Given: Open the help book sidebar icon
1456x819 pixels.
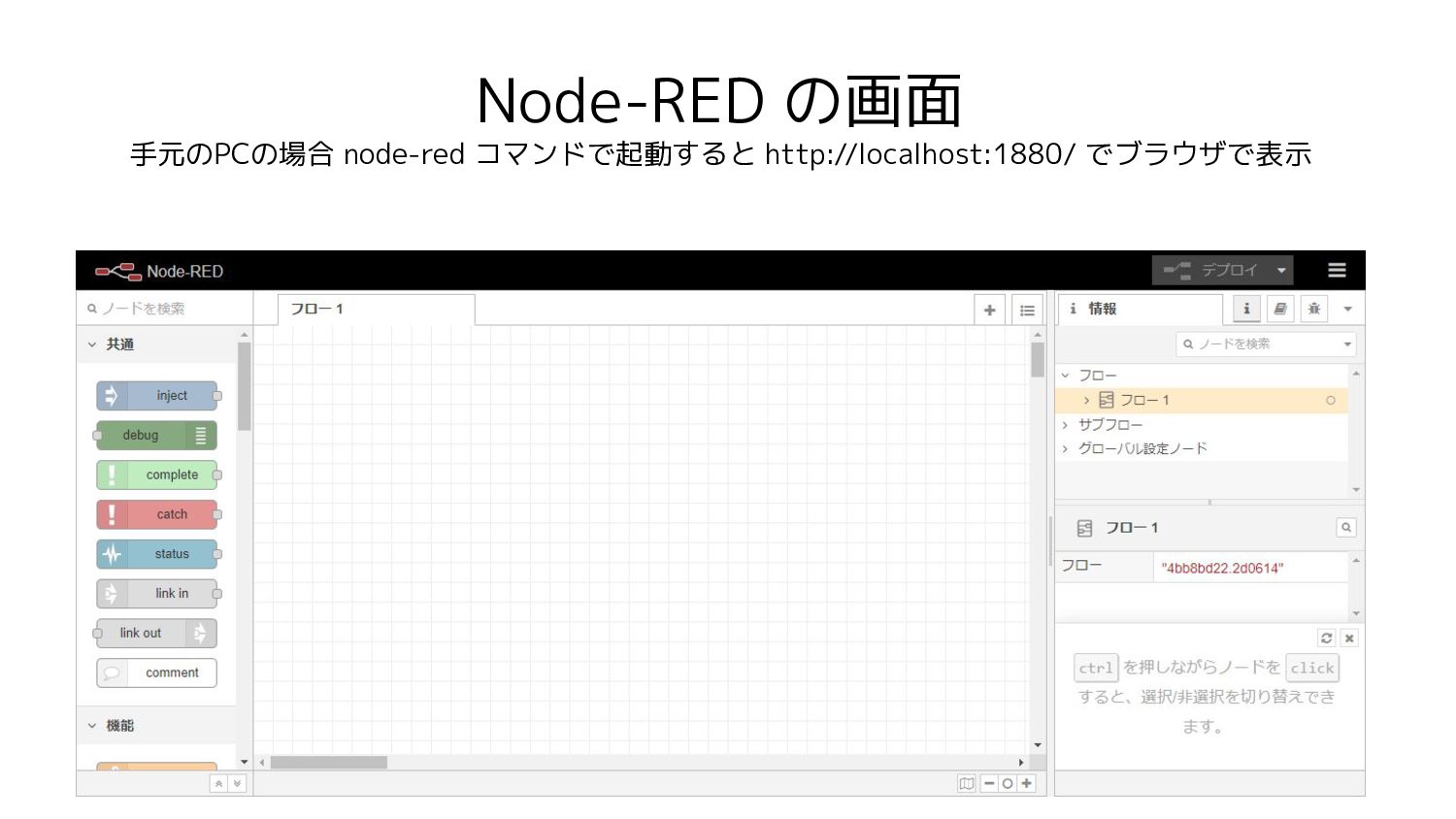Looking at the screenshot, I should pos(1280,309).
